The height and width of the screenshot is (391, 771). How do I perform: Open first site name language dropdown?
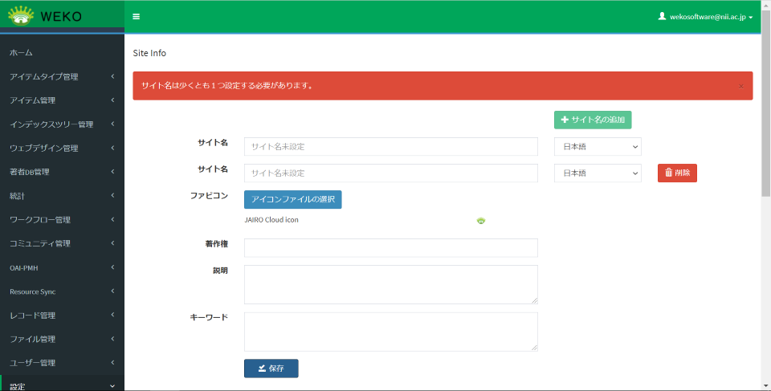pos(597,147)
